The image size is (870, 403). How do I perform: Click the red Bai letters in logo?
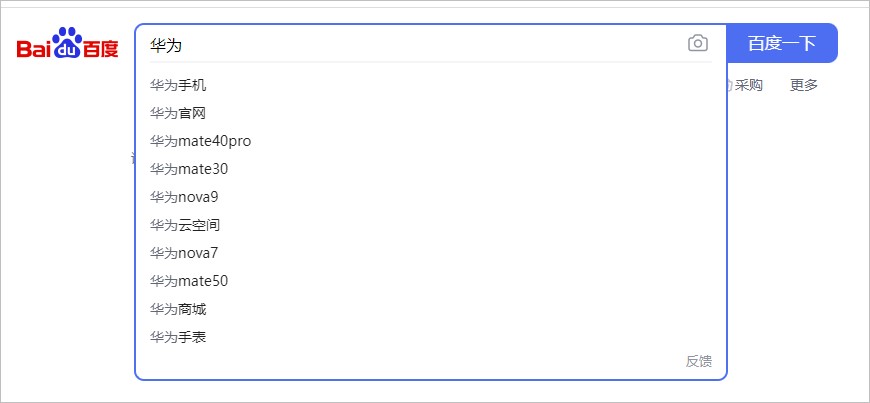click(34, 48)
